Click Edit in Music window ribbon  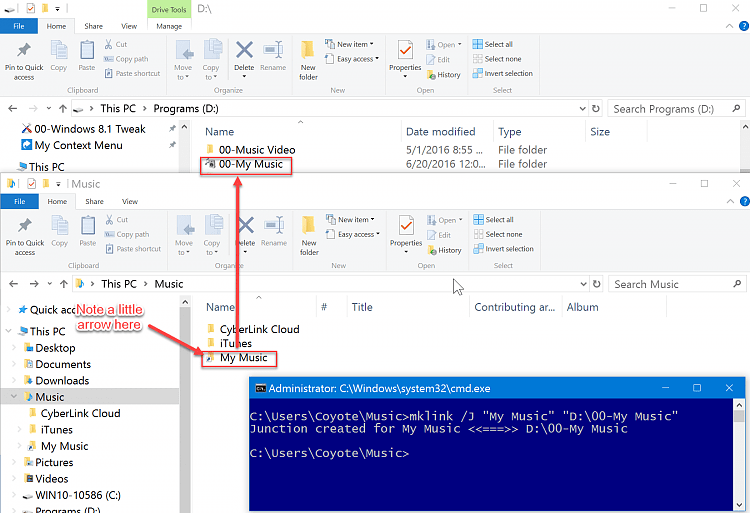[439, 235]
